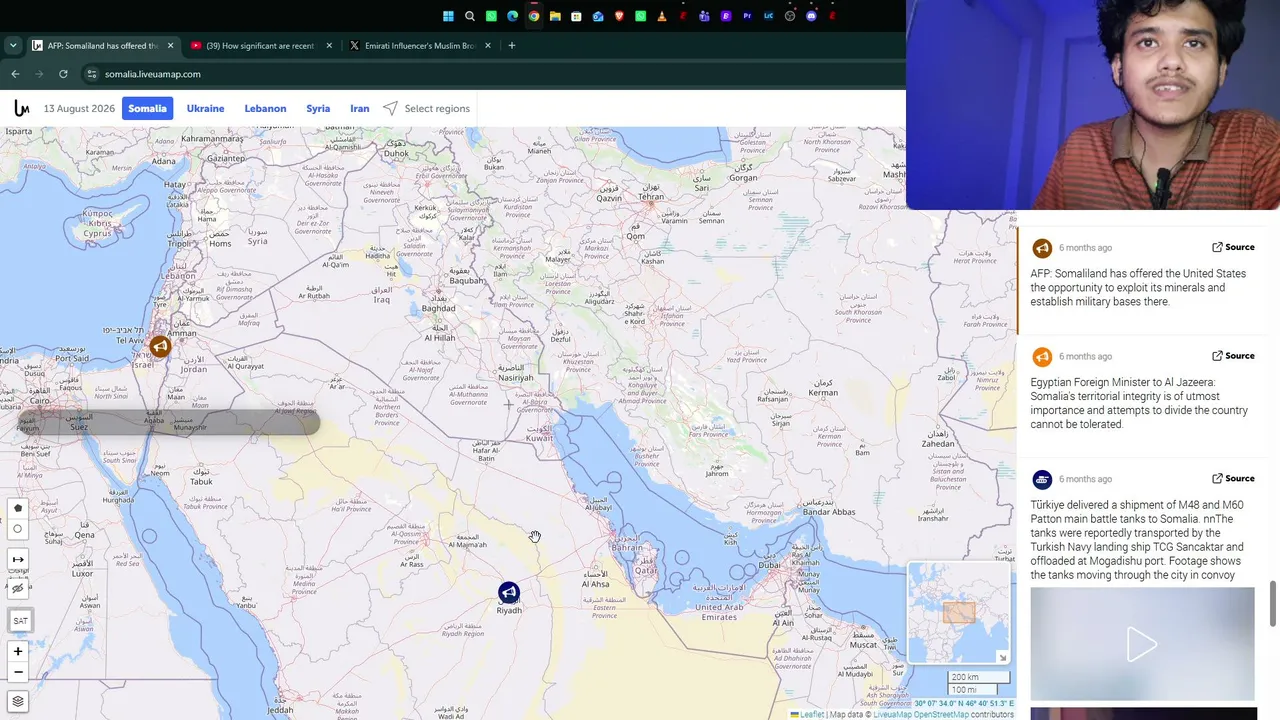This screenshot has height=720, width=1280.
Task: Click the orange megaphone marker near Israel
Action: [x=160, y=346]
